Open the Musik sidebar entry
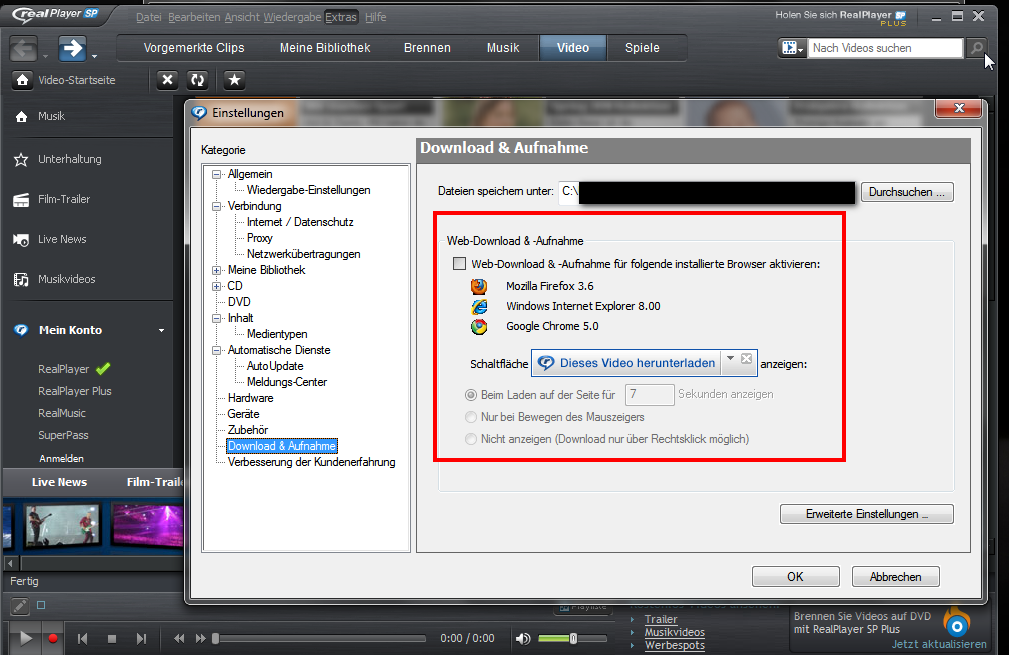 pos(51,116)
